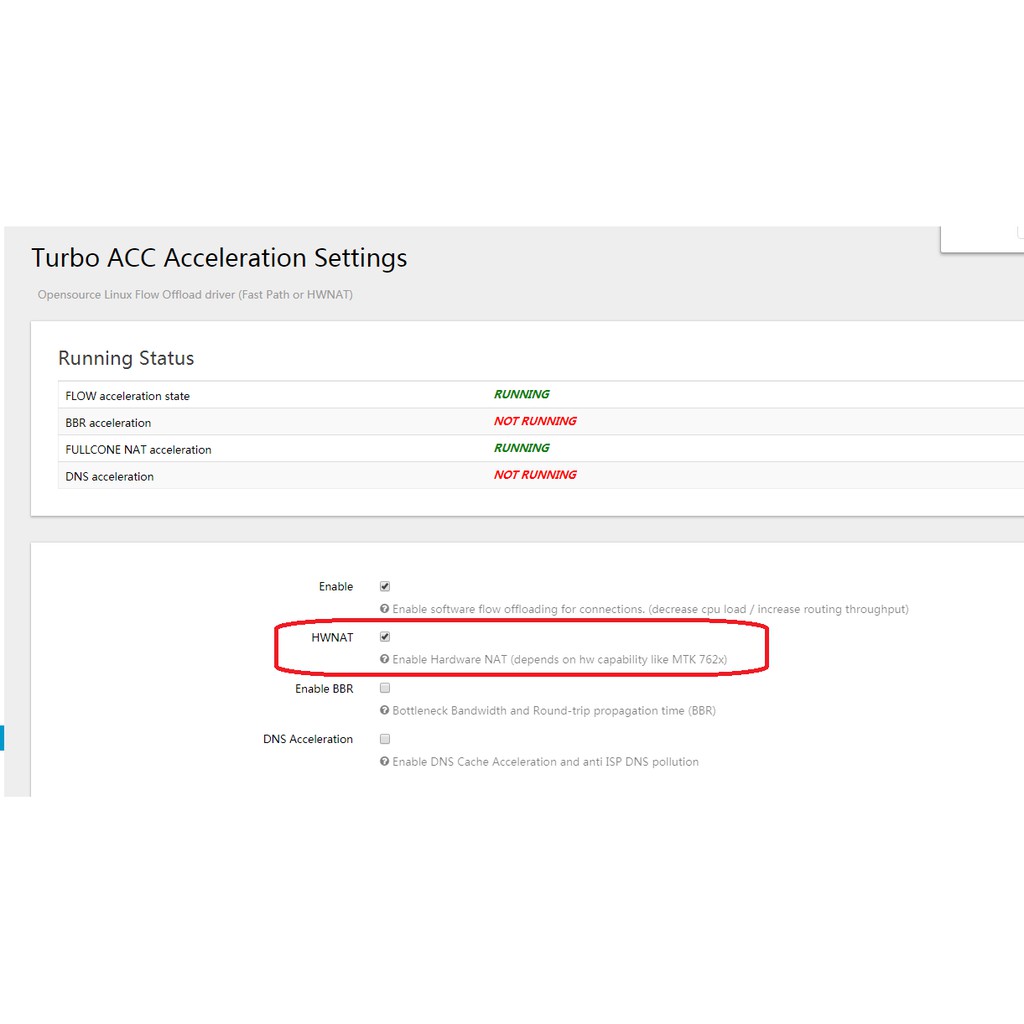The image size is (1024, 1024).
Task: Click the DNS Acceleration option label
Action: [x=308, y=740]
